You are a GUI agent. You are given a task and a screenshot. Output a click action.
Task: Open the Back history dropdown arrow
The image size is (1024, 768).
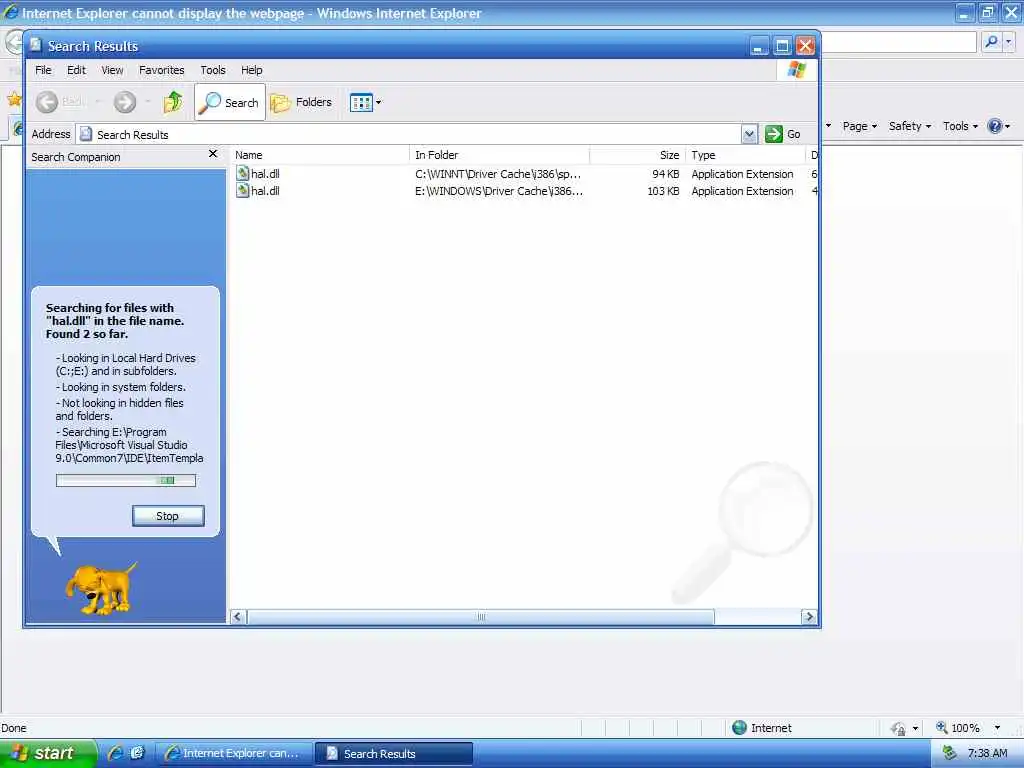point(98,102)
